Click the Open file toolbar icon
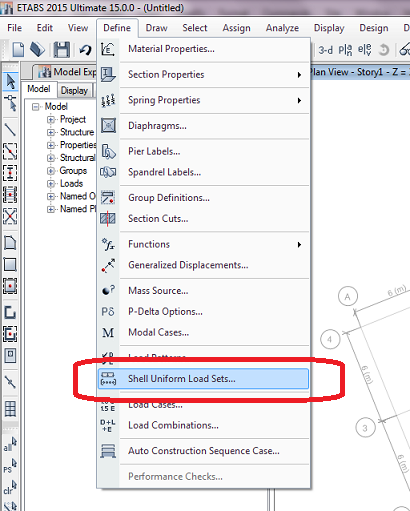The image size is (410, 511). [x=37, y=49]
